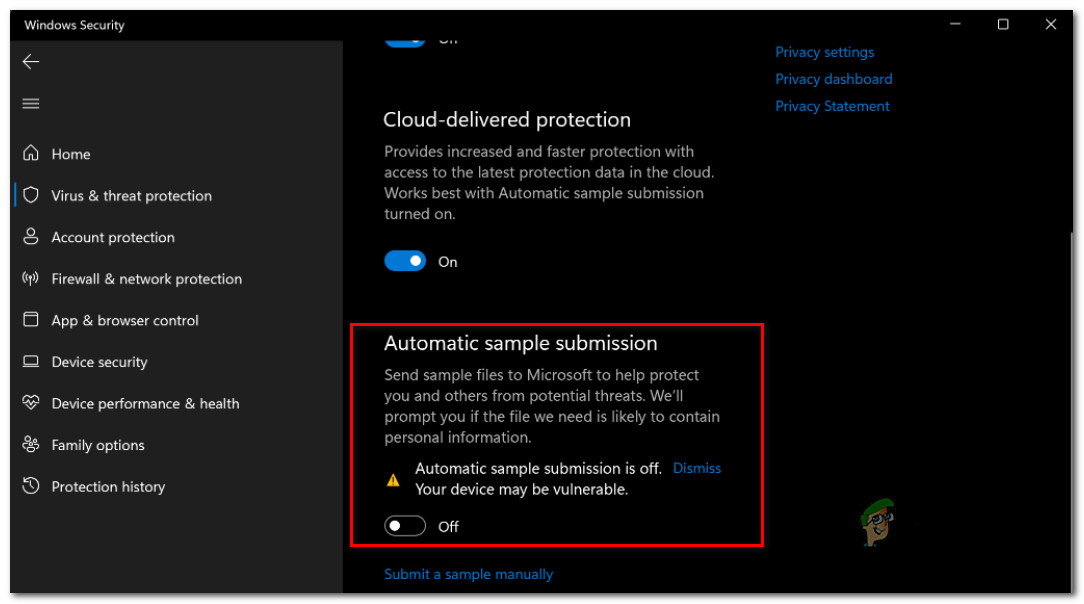This screenshot has height=604, width=1084.
Task: Dismiss the sample submission warning
Action: point(696,467)
